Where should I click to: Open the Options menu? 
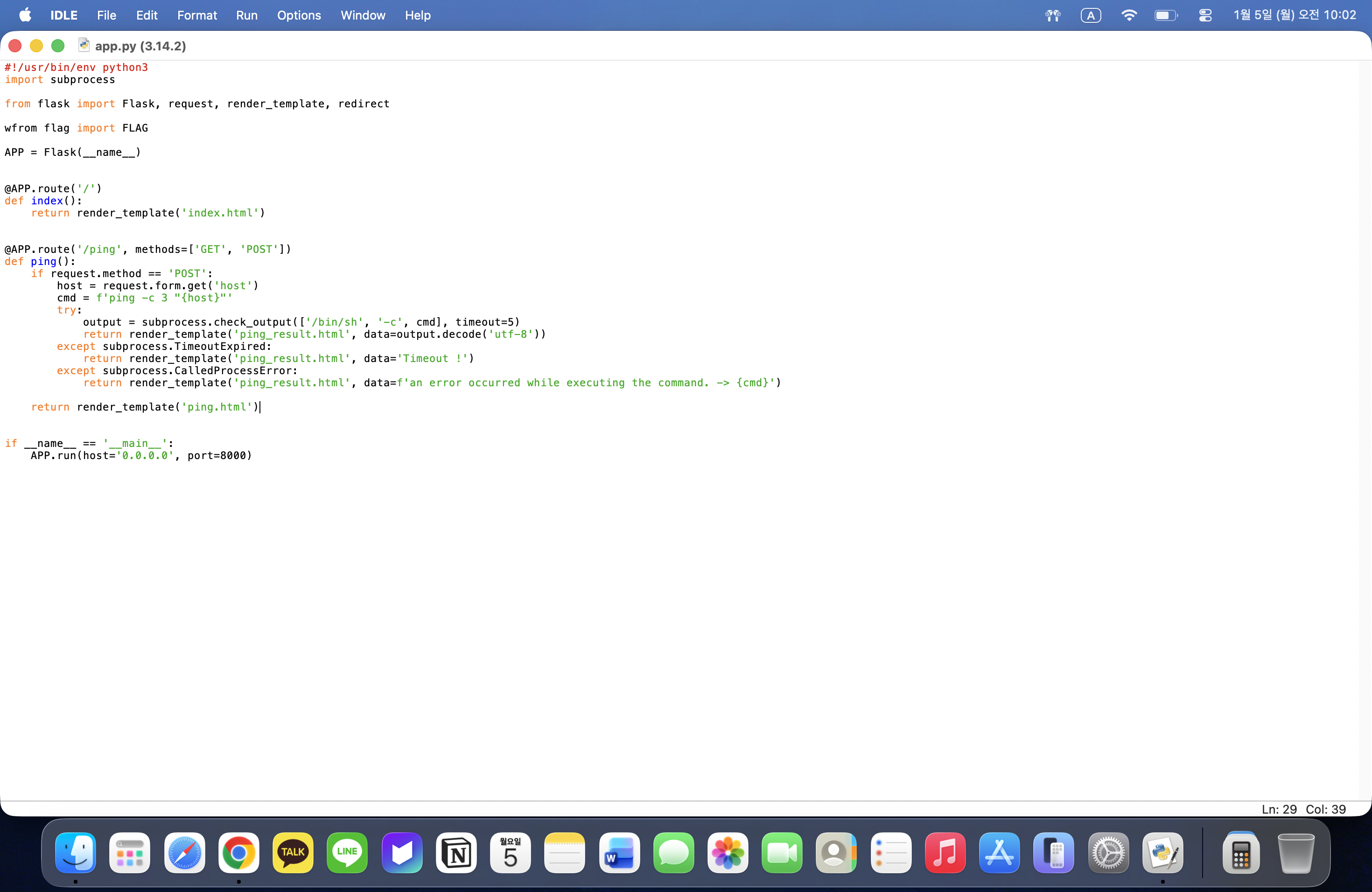click(299, 15)
